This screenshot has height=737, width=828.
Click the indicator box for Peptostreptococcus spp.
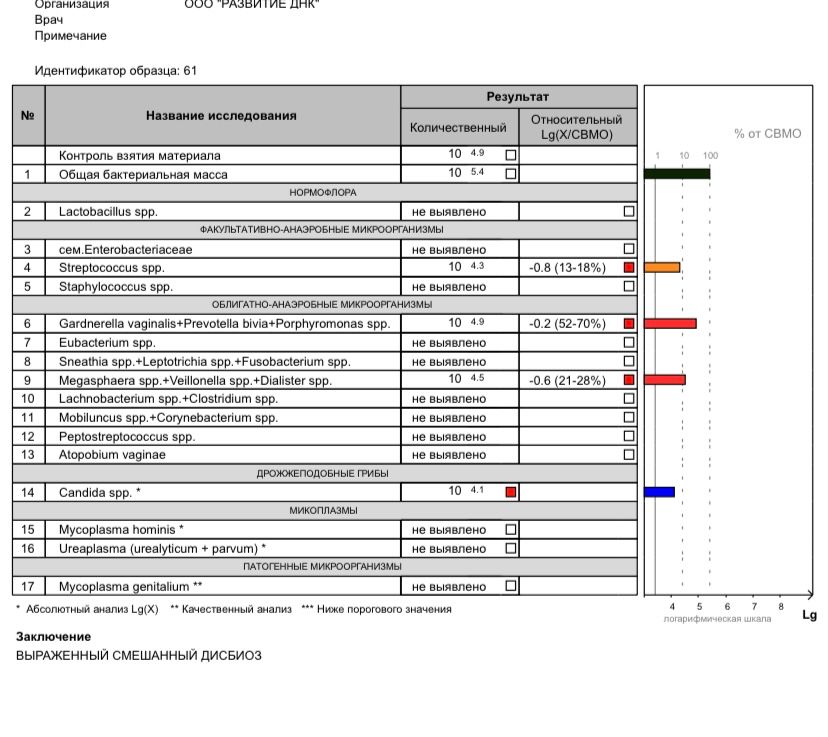[x=629, y=436]
